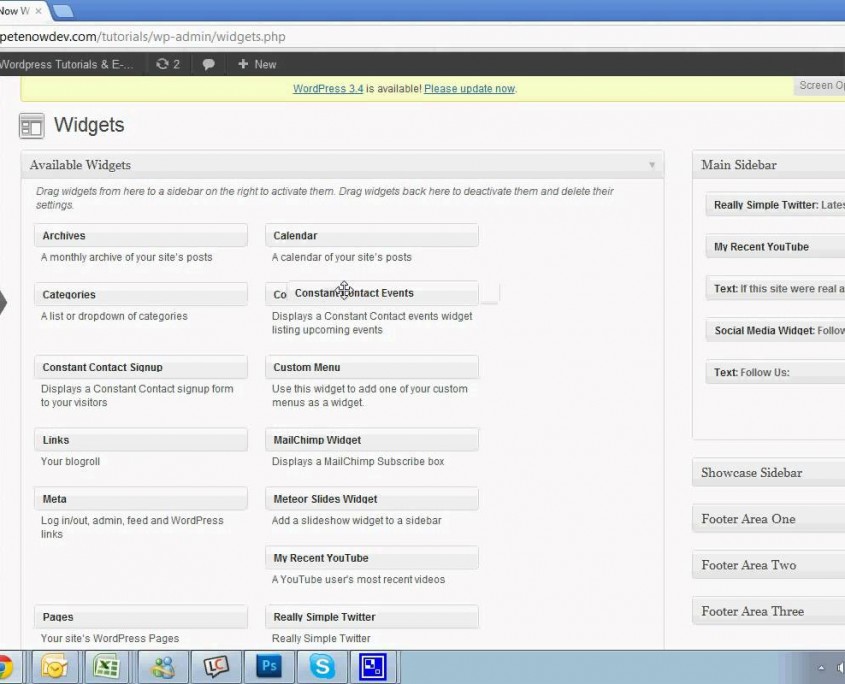The image size is (845, 684).
Task: Click the 'Please update now' link
Action: click(x=469, y=89)
